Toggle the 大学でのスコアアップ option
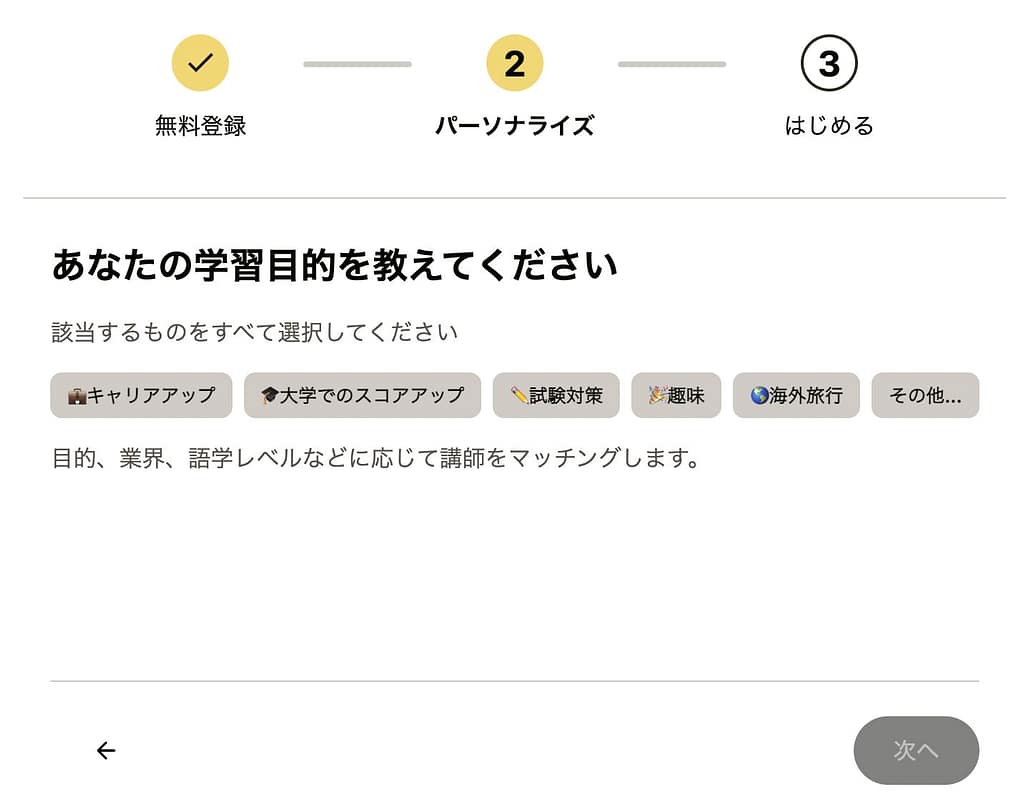 point(362,396)
